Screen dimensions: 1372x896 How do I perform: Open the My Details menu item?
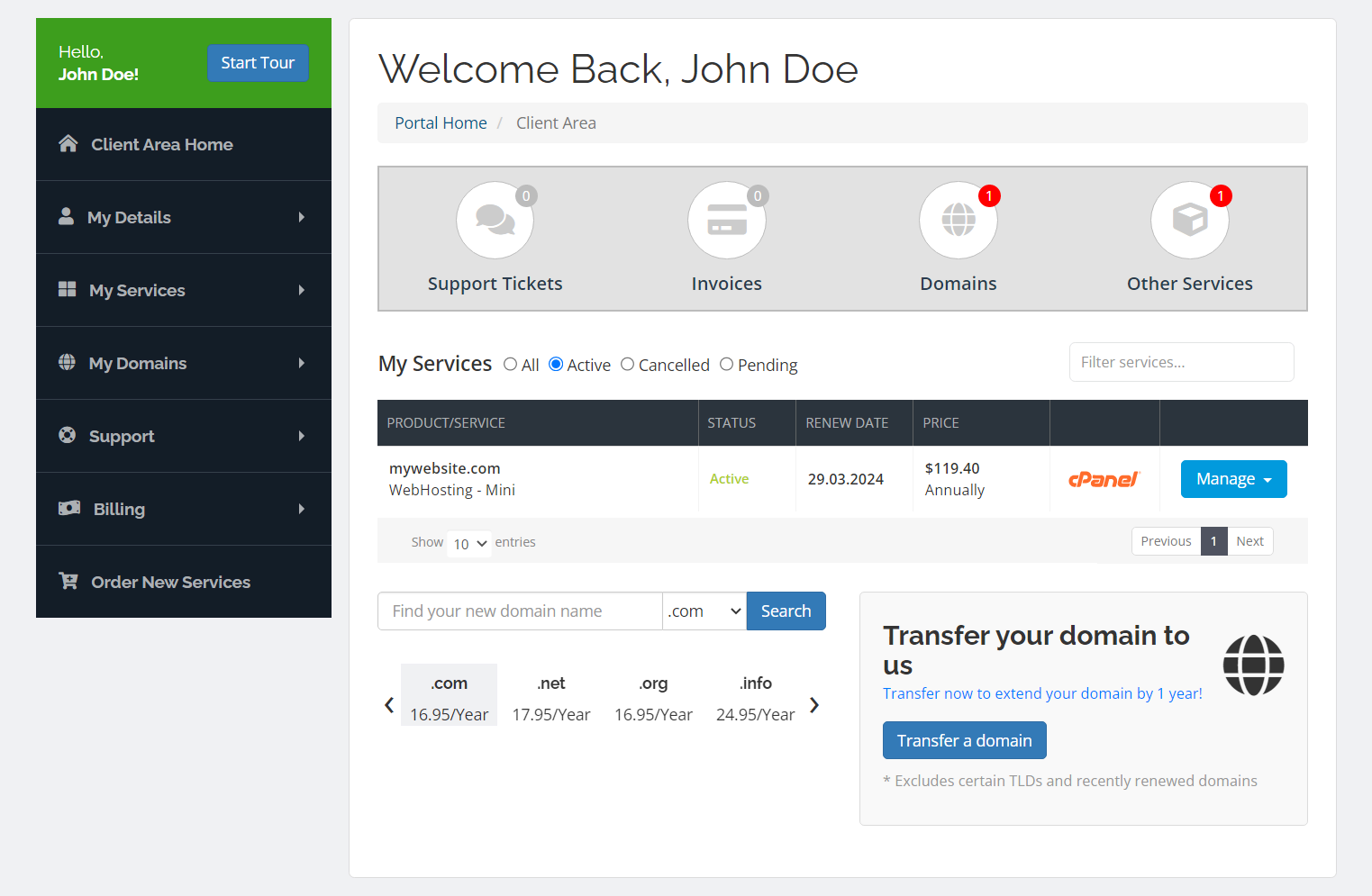pyautogui.click(x=184, y=217)
